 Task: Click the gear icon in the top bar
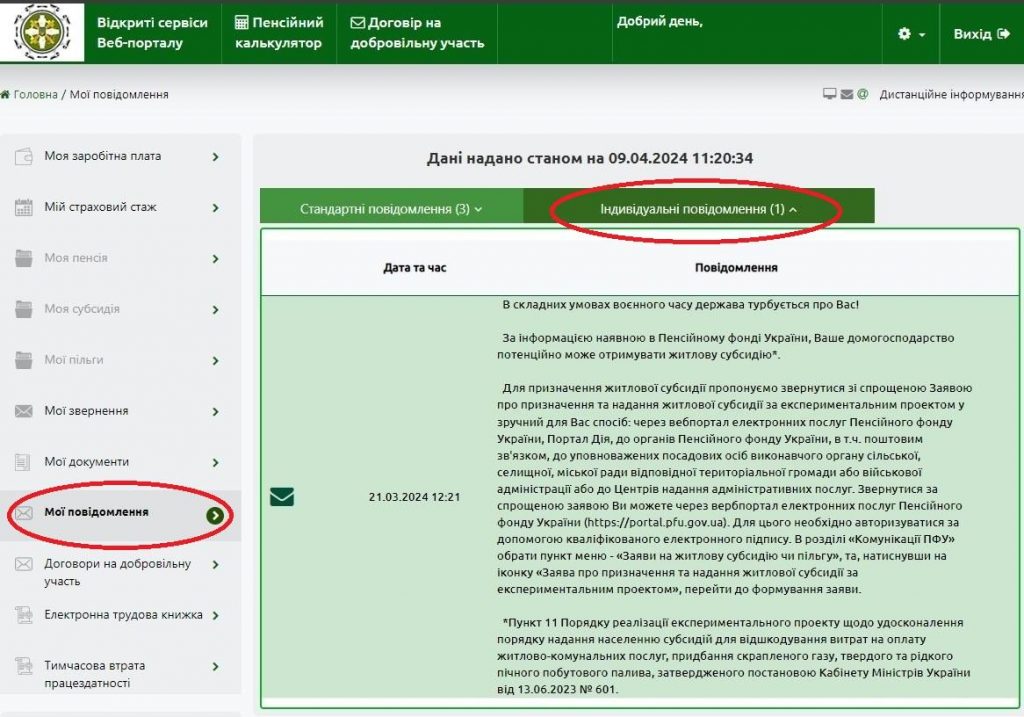tap(906, 31)
